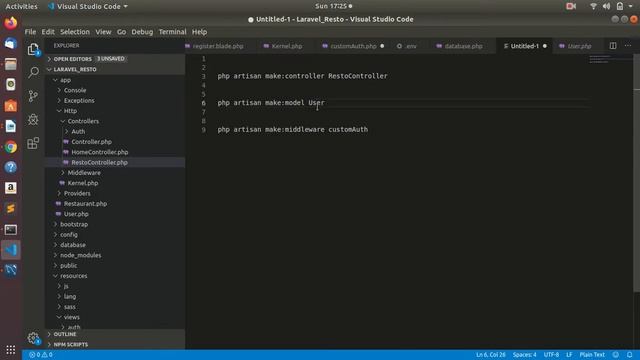The height and width of the screenshot is (360, 640).
Task: Open Show Applications grid icon
Action: [11, 350]
